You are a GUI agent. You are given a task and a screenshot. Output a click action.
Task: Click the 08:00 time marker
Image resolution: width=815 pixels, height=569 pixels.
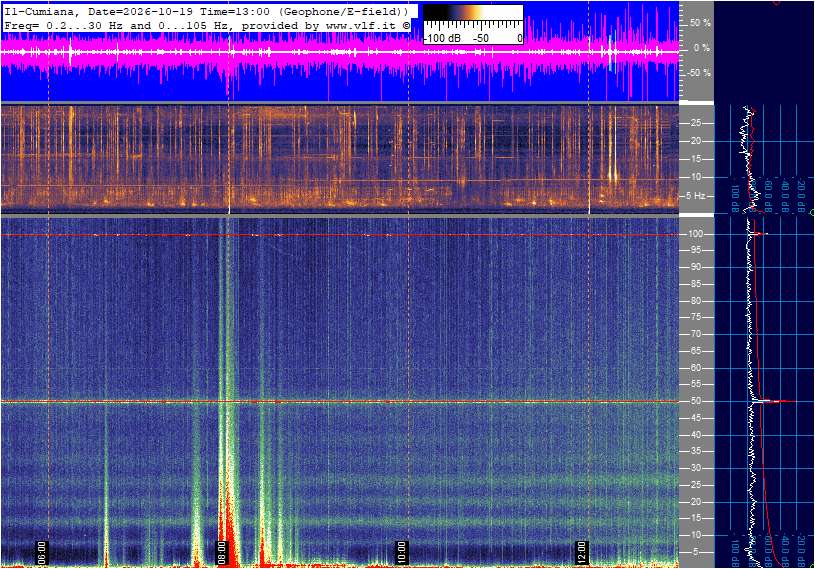[221, 553]
